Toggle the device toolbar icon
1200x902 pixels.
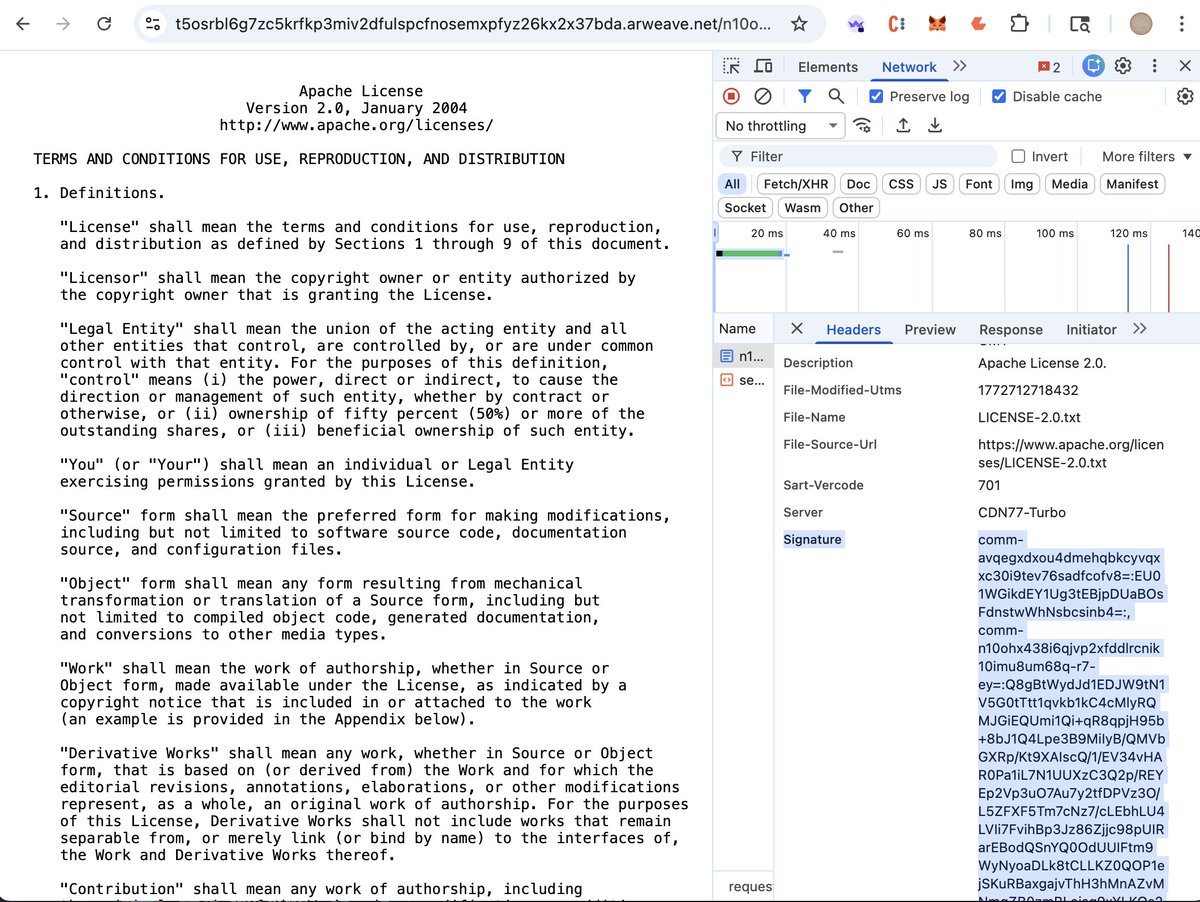click(763, 66)
